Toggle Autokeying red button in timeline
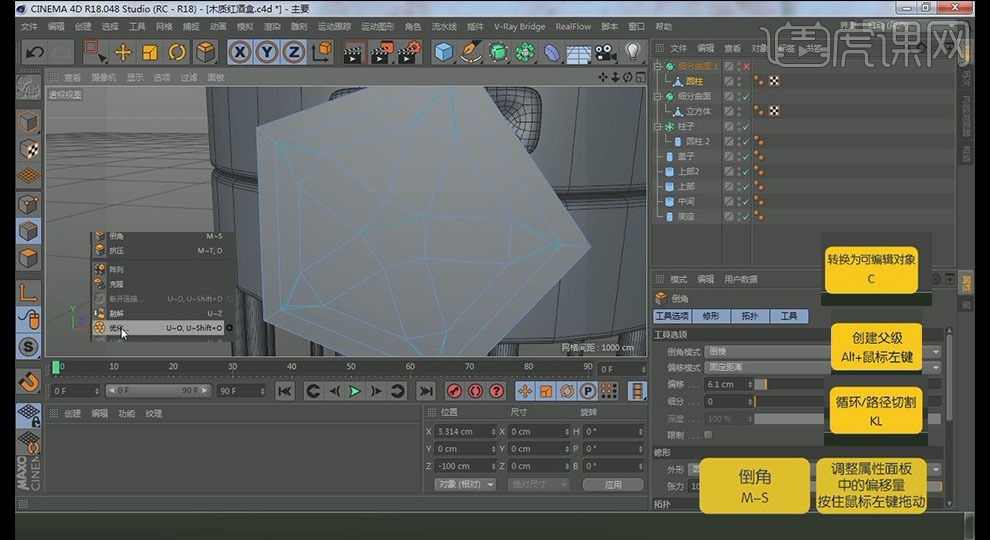The width and height of the screenshot is (990, 540). 475,392
